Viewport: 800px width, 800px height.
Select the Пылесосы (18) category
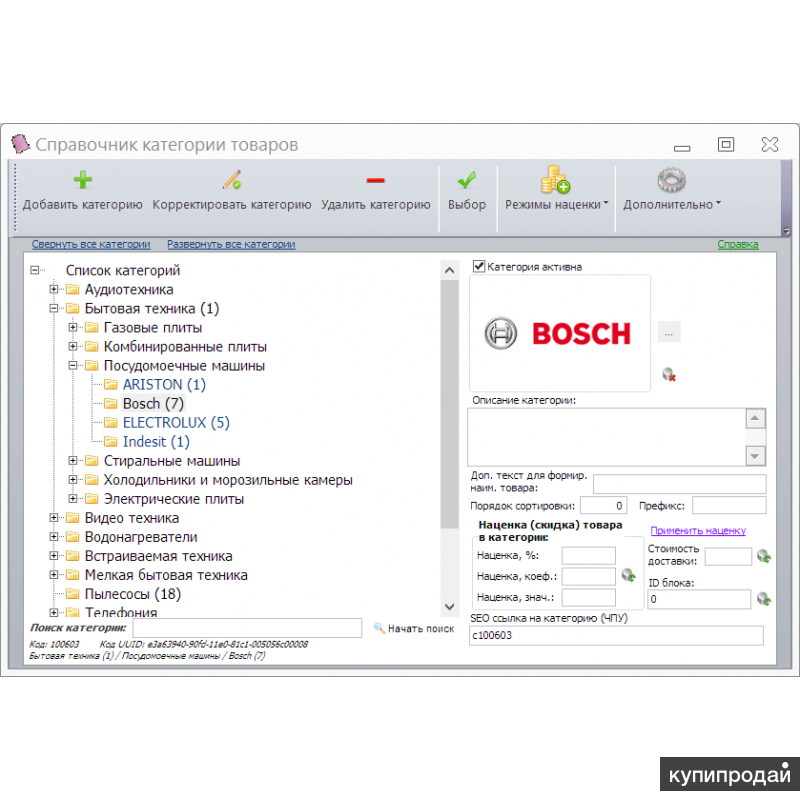[132, 594]
